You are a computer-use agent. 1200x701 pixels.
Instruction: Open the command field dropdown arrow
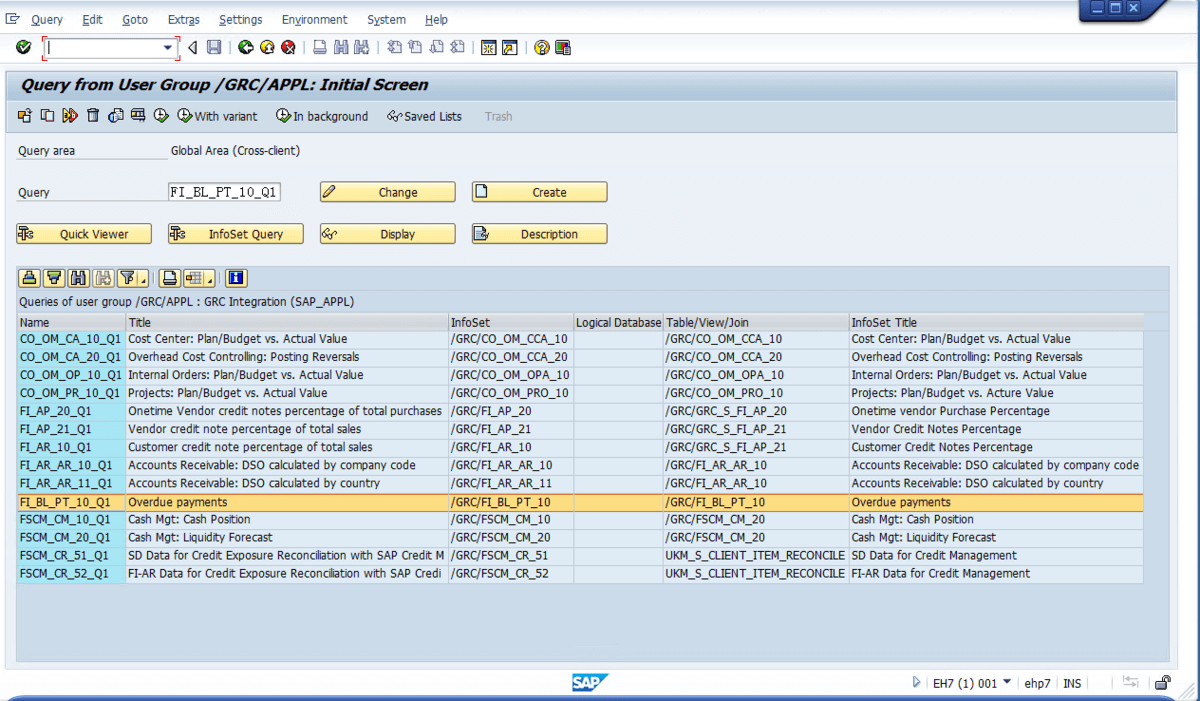tap(168, 48)
